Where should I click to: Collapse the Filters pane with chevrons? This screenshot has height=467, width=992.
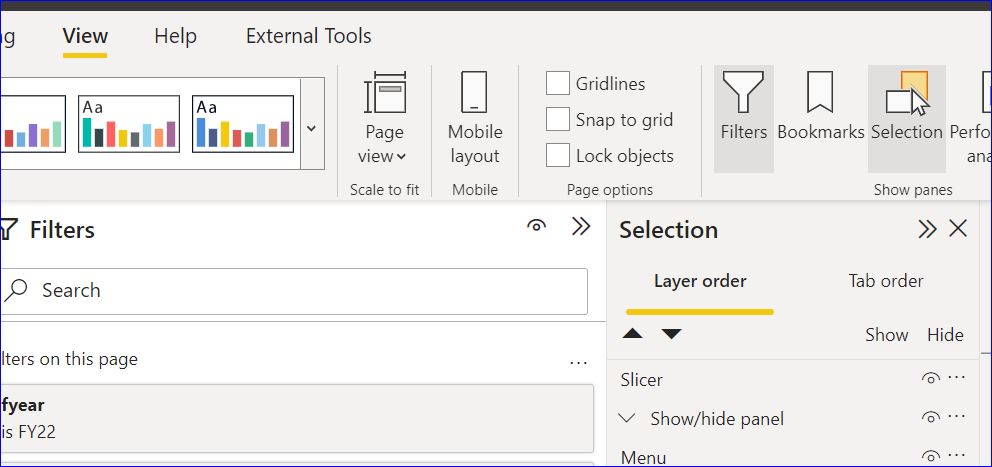(x=581, y=227)
